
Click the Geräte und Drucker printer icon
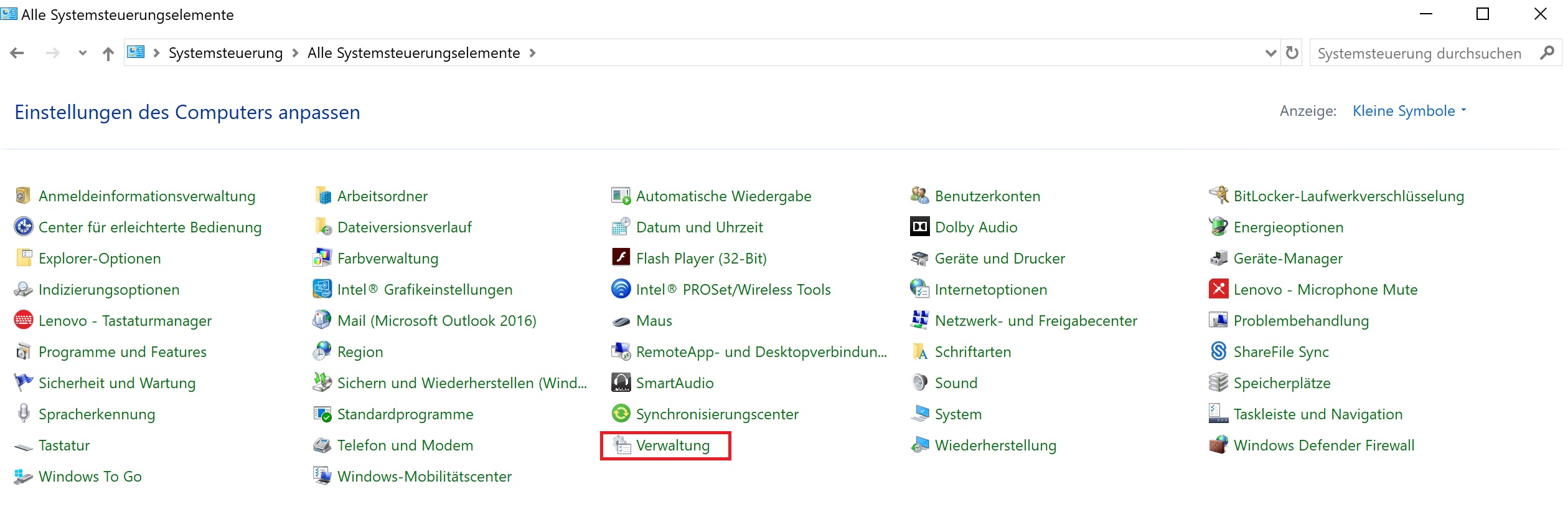coord(920,258)
